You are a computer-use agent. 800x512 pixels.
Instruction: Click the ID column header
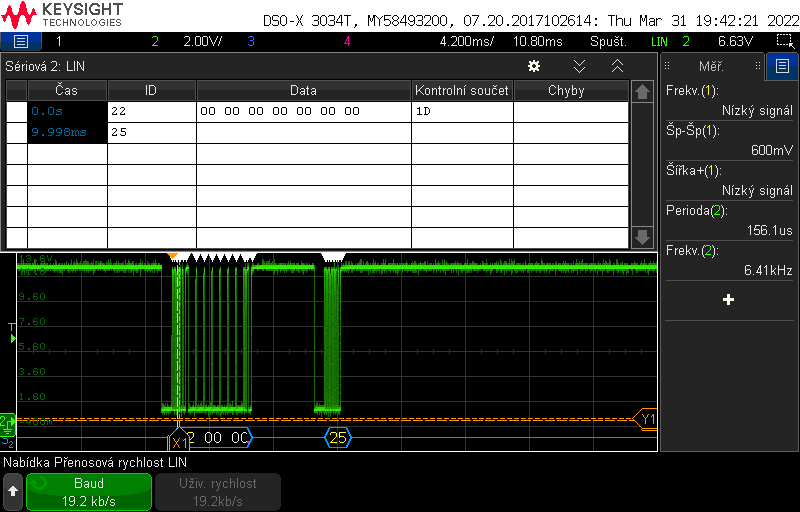152,90
